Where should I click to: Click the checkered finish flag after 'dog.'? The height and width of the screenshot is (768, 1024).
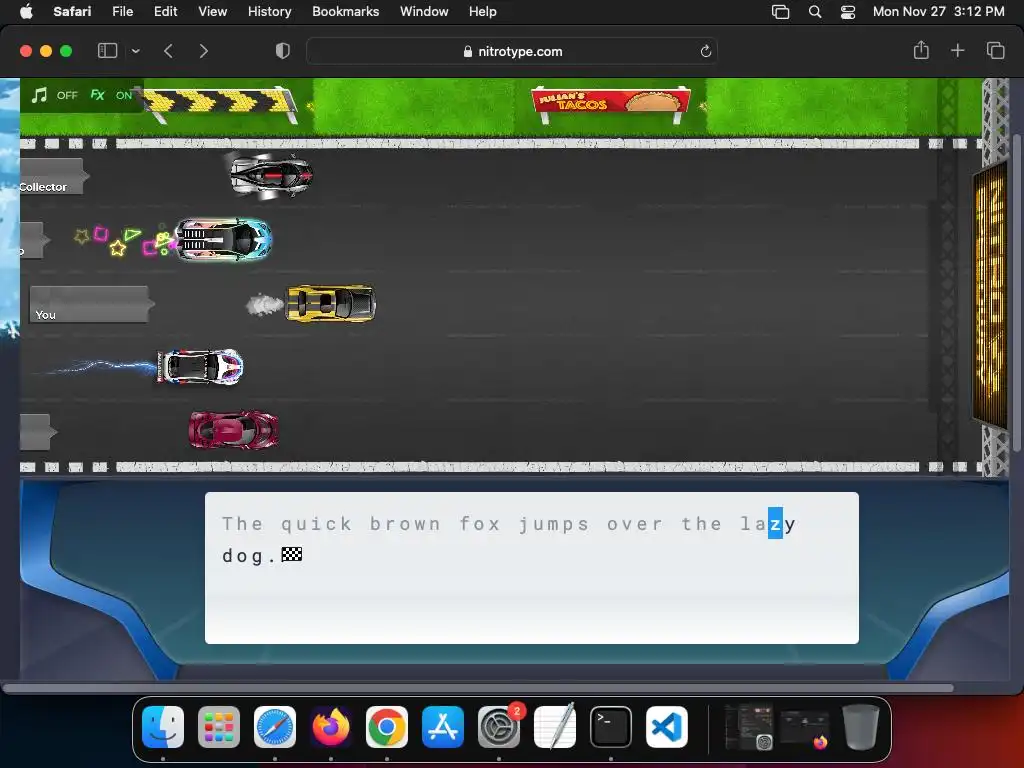(291, 554)
